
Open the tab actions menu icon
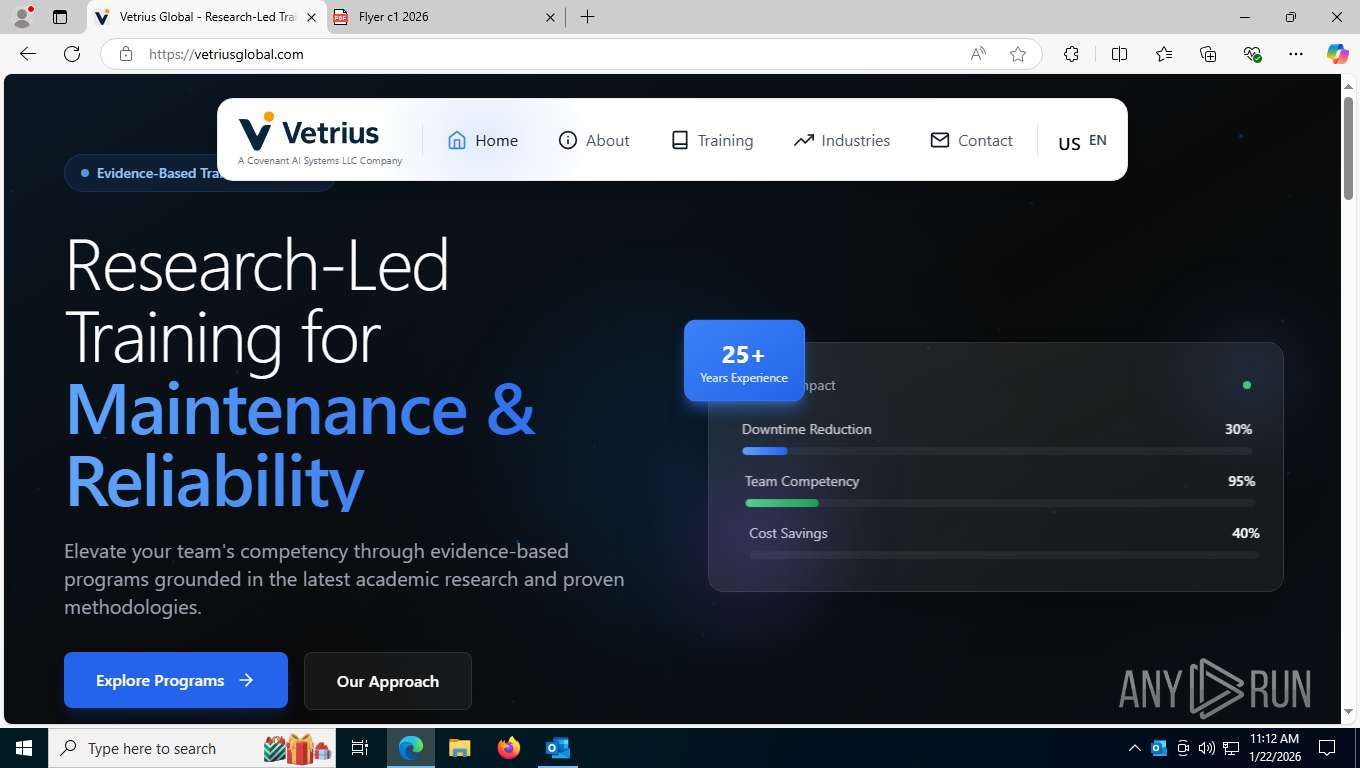tap(60, 17)
